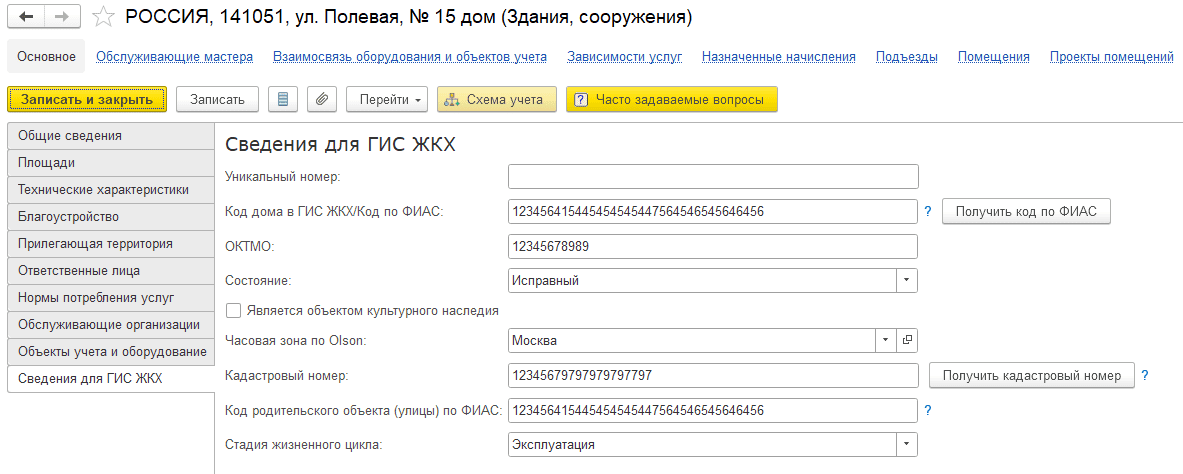
Task: Click Получить код по ФИАС button
Action: [1026, 212]
